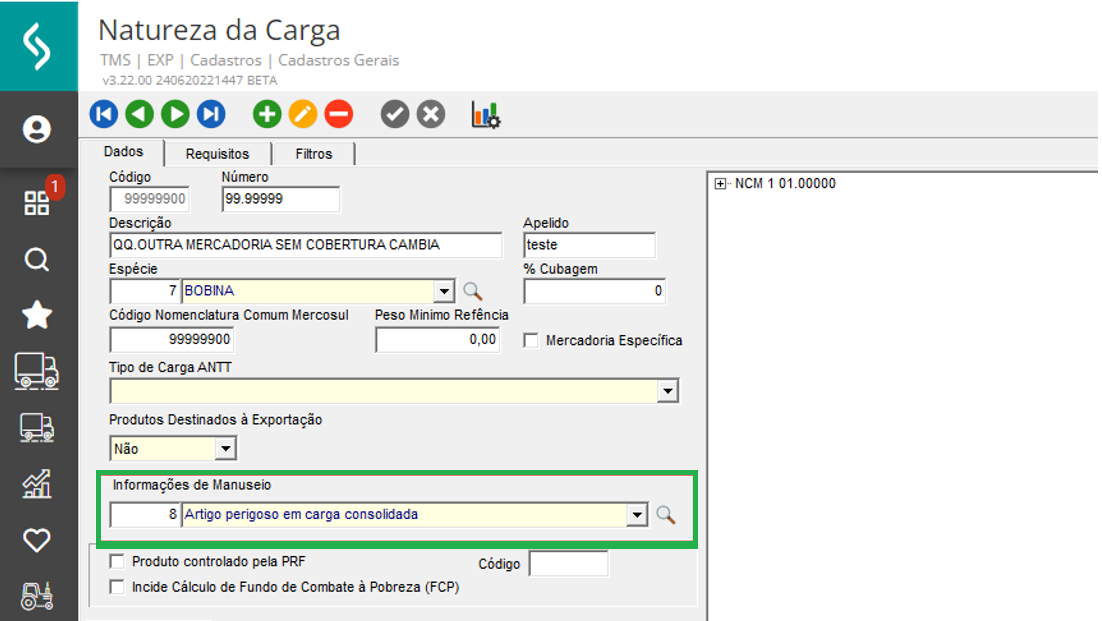The image size is (1102, 621).
Task: Open Produtos Destinados à Exportação dropdown
Action: point(225,448)
